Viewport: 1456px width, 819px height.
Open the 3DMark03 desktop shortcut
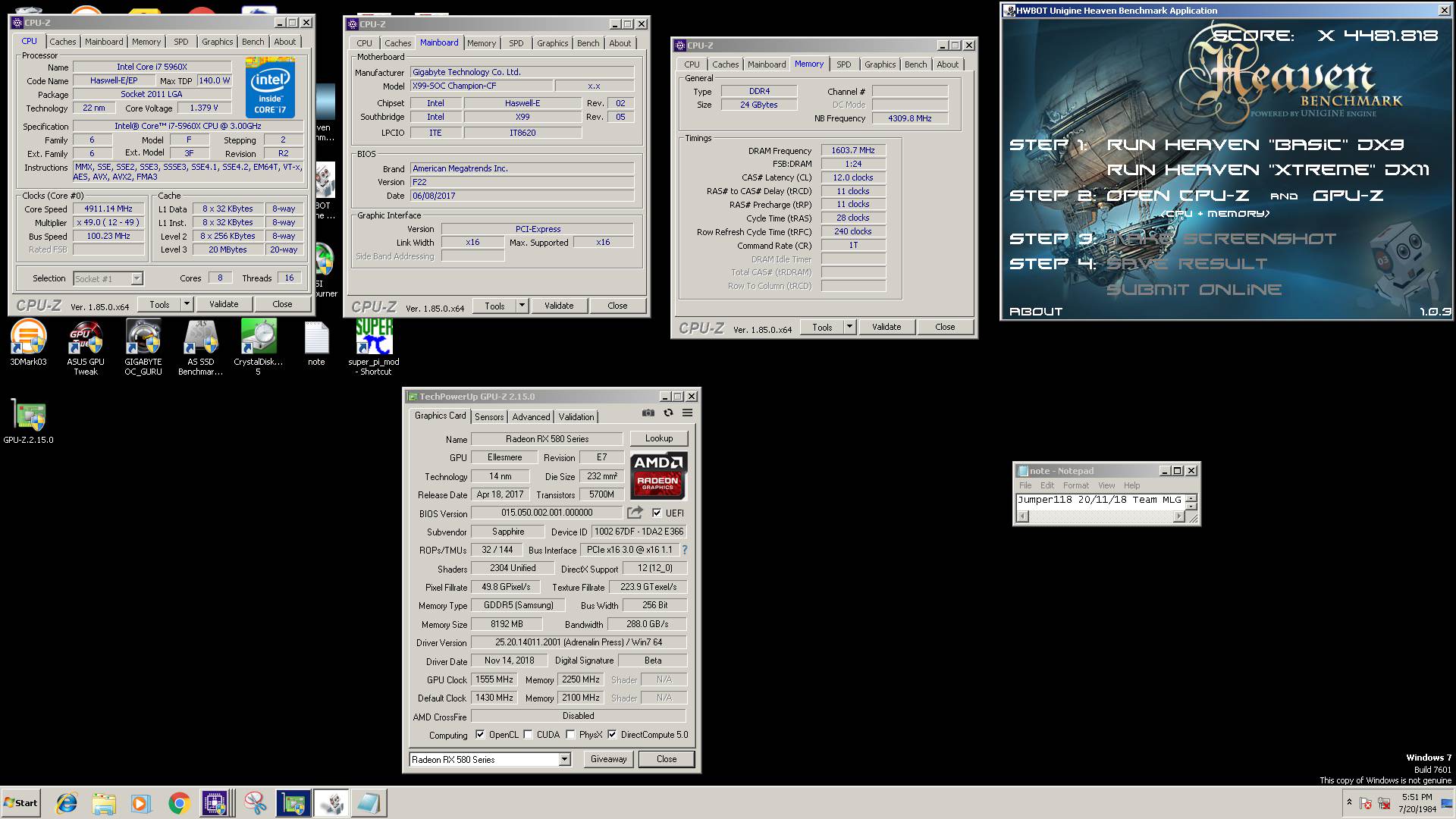pyautogui.click(x=28, y=343)
